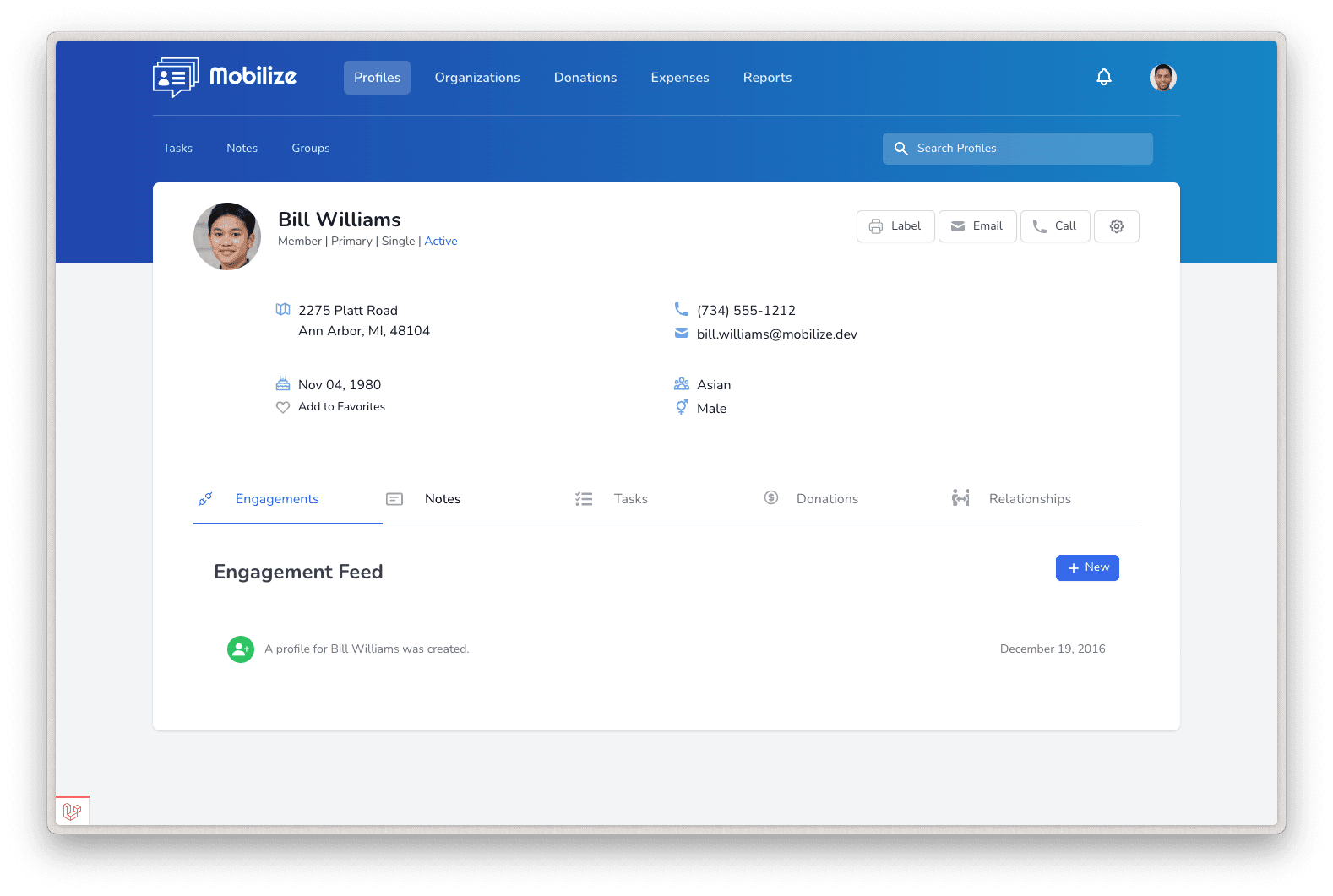Switch to the profile Tasks tab
This screenshot has width=1333, height=896.
[x=666, y=499]
